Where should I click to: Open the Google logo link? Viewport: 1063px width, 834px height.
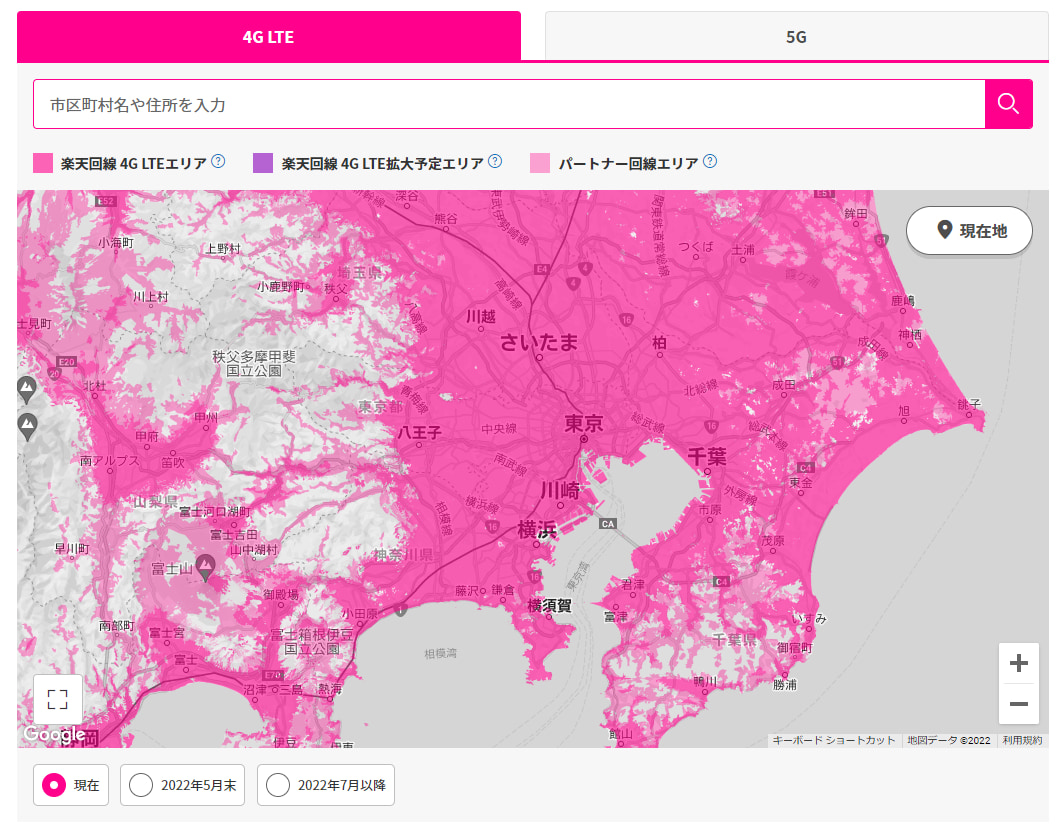click(54, 734)
